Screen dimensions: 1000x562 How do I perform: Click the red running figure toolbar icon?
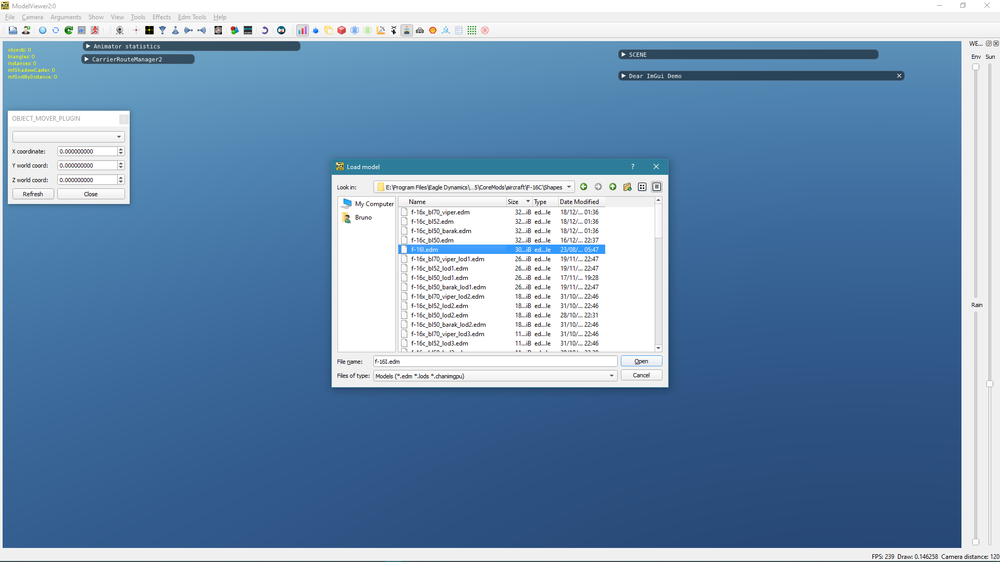[x=95, y=30]
